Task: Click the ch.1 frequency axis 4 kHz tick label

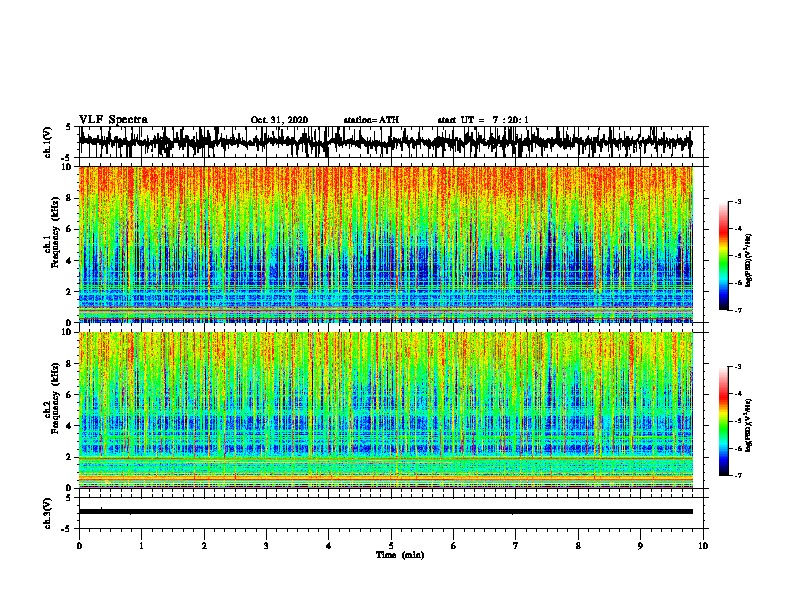Action: click(70, 261)
